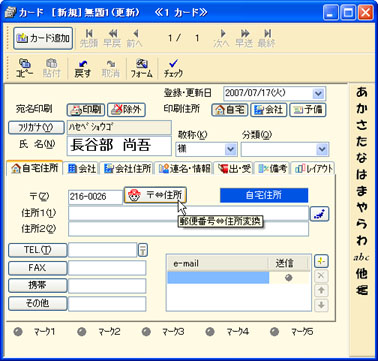Click the 取消 cancel toolbar icon
This screenshot has height=361, width=378.
click(110, 68)
